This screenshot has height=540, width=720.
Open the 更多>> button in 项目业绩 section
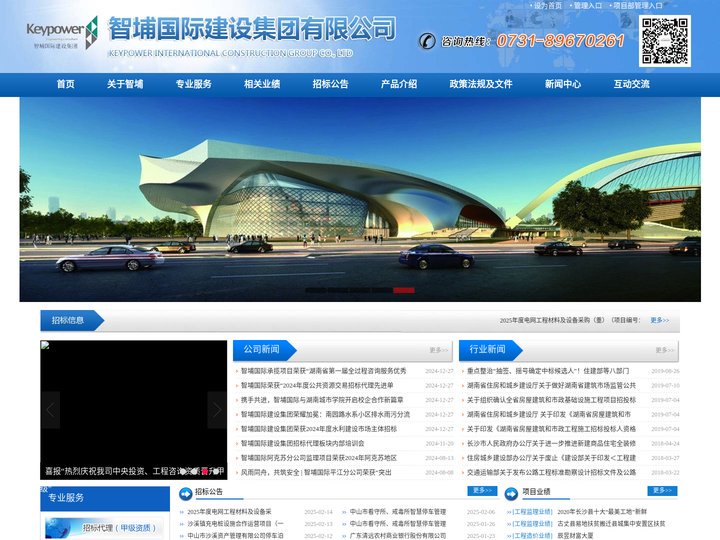coord(662,491)
